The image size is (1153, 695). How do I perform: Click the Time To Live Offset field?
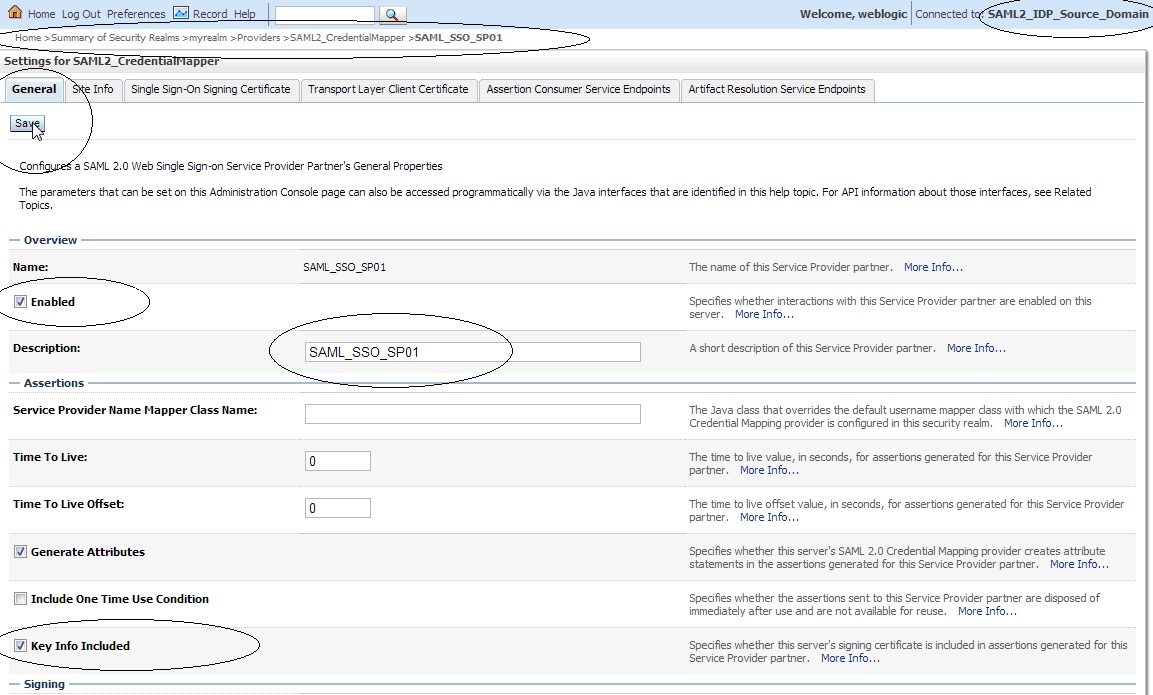pyautogui.click(x=338, y=508)
